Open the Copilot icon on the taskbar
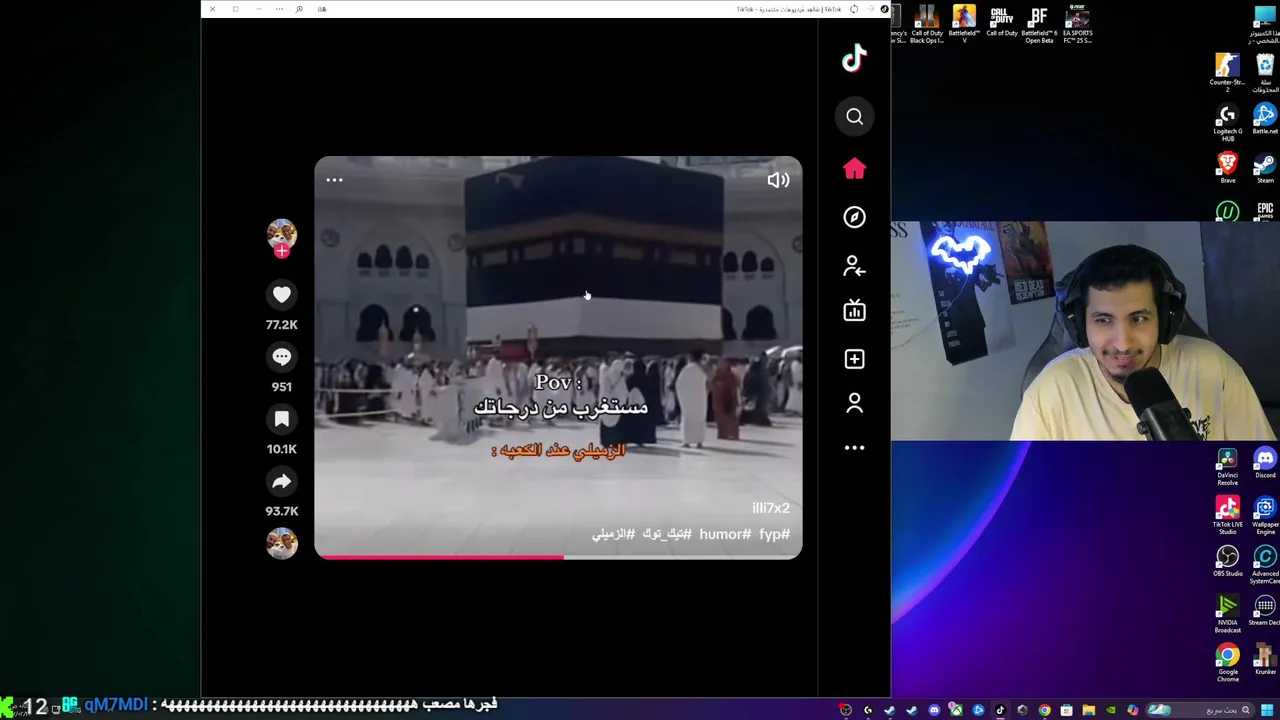This screenshot has width=1280, height=720. coord(1133,710)
